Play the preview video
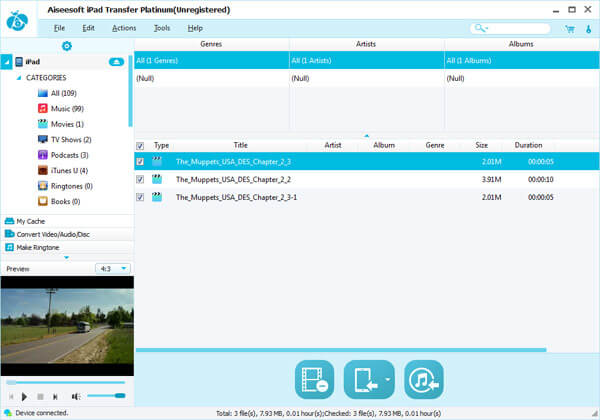This screenshot has width=600, height=420. [x=24, y=397]
